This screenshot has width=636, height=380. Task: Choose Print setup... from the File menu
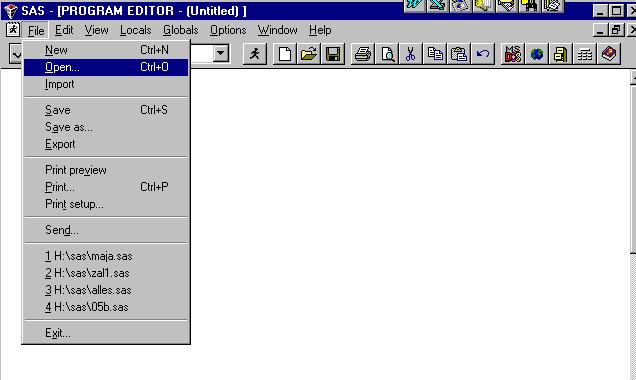[x=106, y=204]
